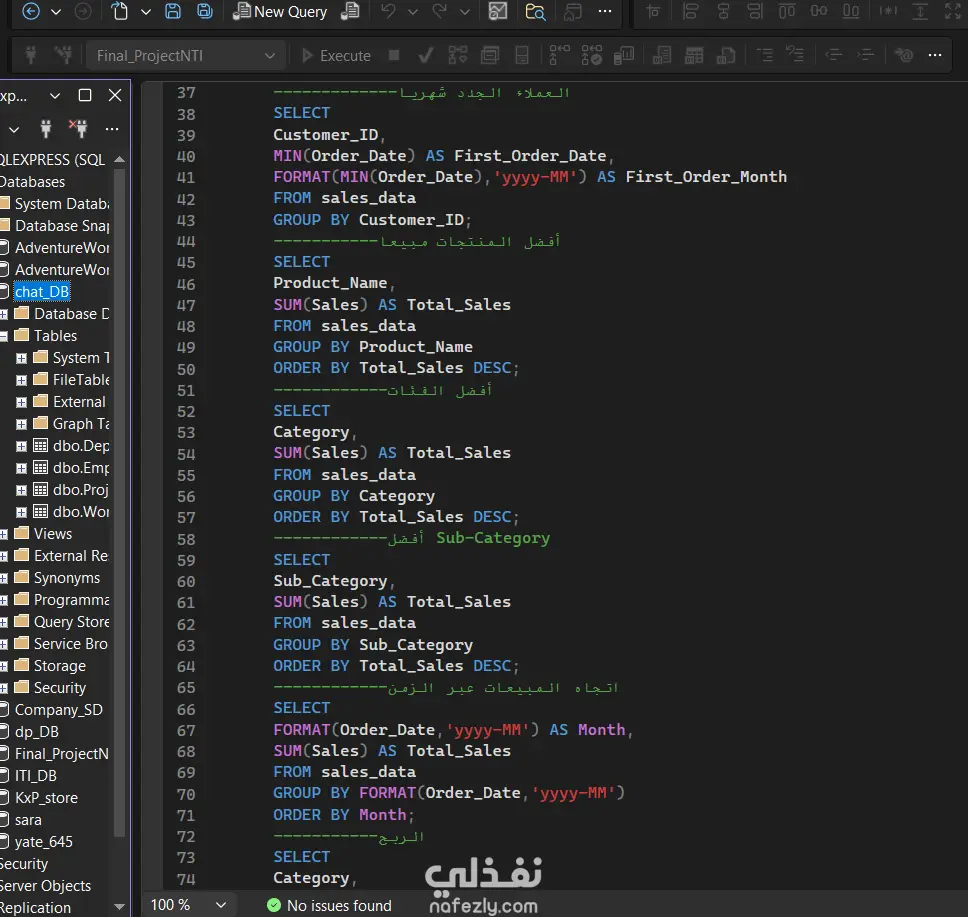The width and height of the screenshot is (968, 917).
Task: Close the Object Explorer panel
Action: tap(115, 96)
